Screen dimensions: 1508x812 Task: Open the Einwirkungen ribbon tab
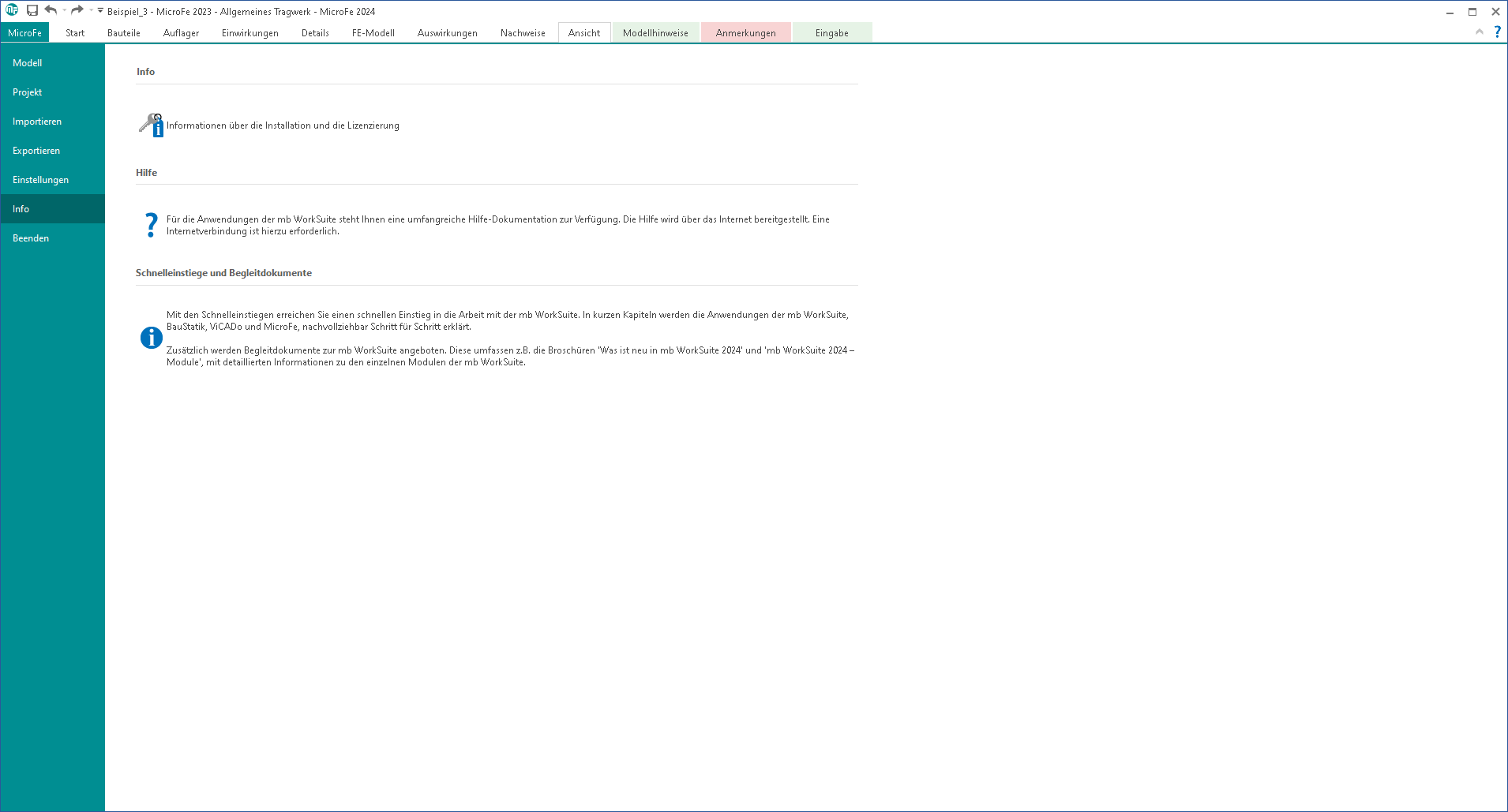pos(249,33)
